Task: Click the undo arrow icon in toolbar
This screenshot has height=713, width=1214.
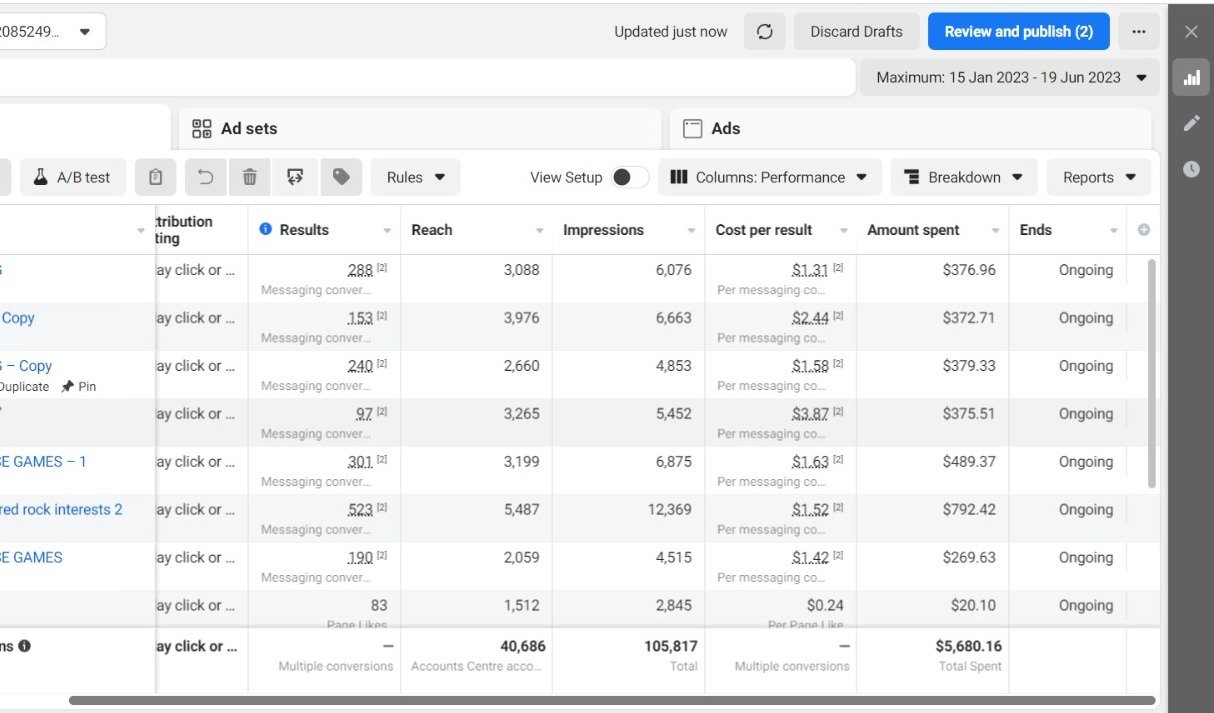Action: pyautogui.click(x=205, y=177)
